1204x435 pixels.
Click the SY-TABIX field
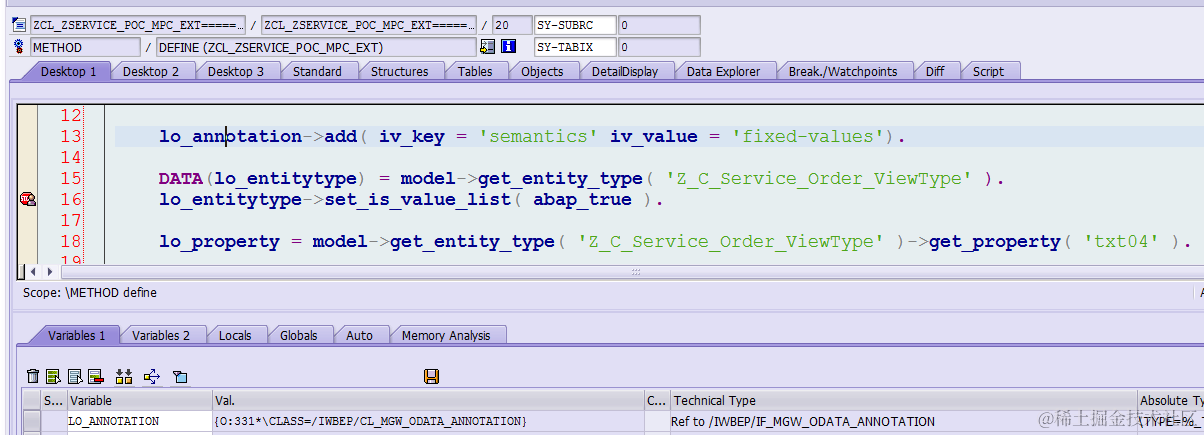pyautogui.click(x=575, y=46)
